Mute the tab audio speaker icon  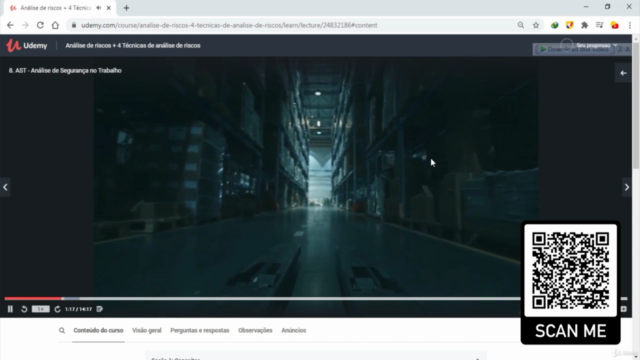[x=99, y=8]
